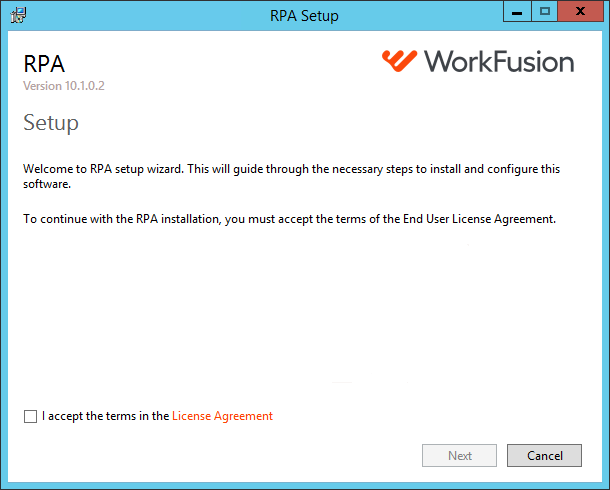
Task: Select the large RPA heading
Action: [44, 64]
